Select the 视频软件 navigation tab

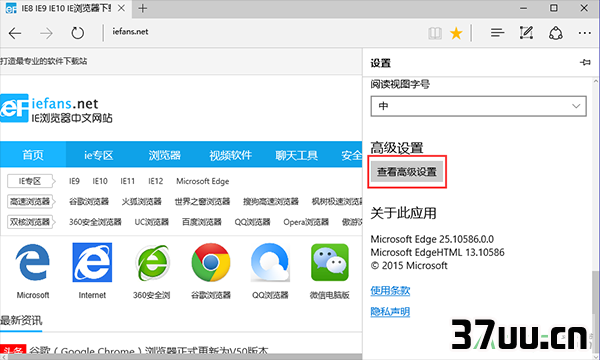(x=230, y=155)
